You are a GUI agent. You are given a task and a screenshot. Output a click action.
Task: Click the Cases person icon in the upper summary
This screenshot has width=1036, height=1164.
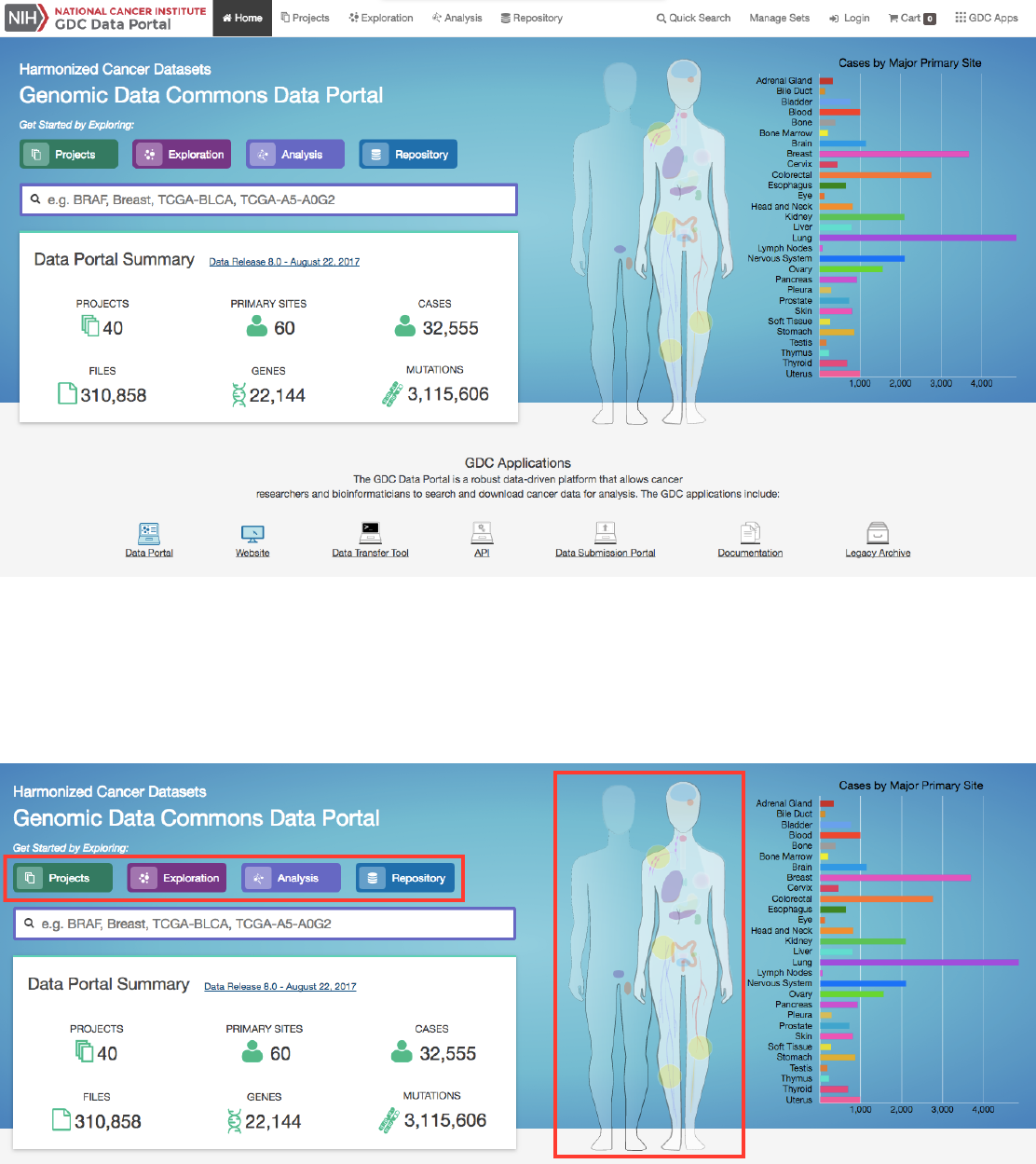point(405,326)
